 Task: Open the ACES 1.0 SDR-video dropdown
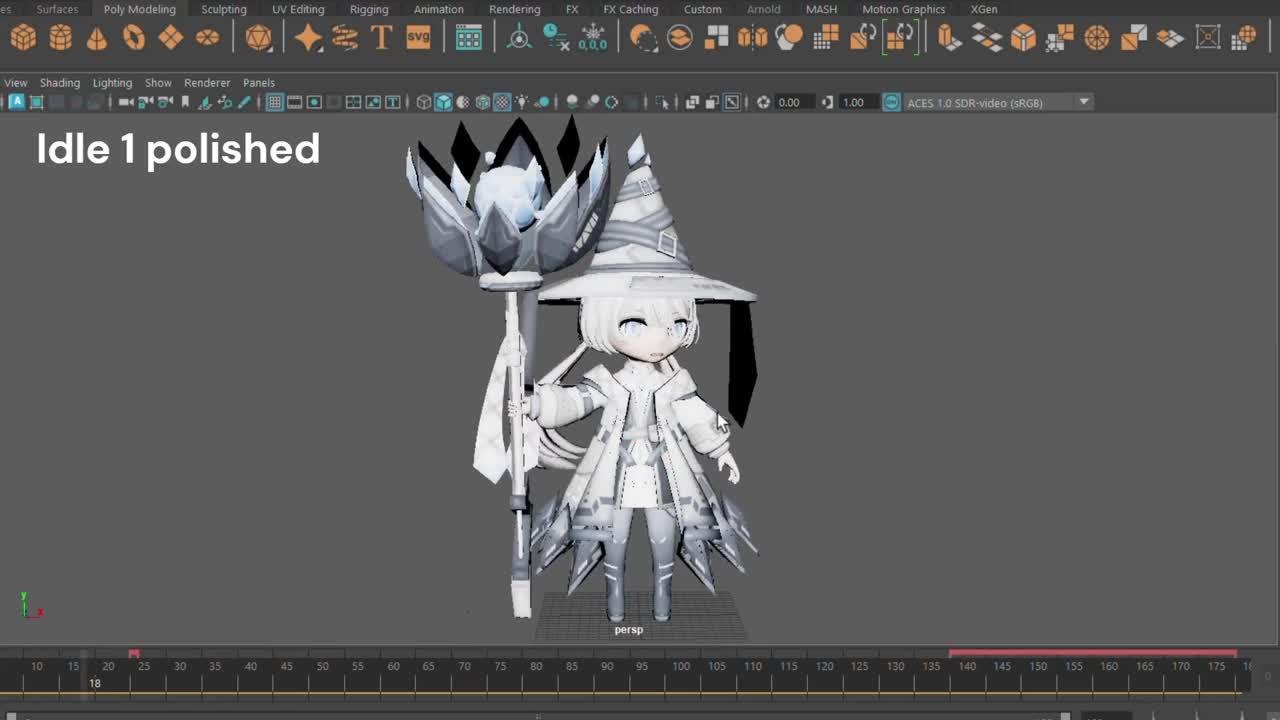pos(998,102)
